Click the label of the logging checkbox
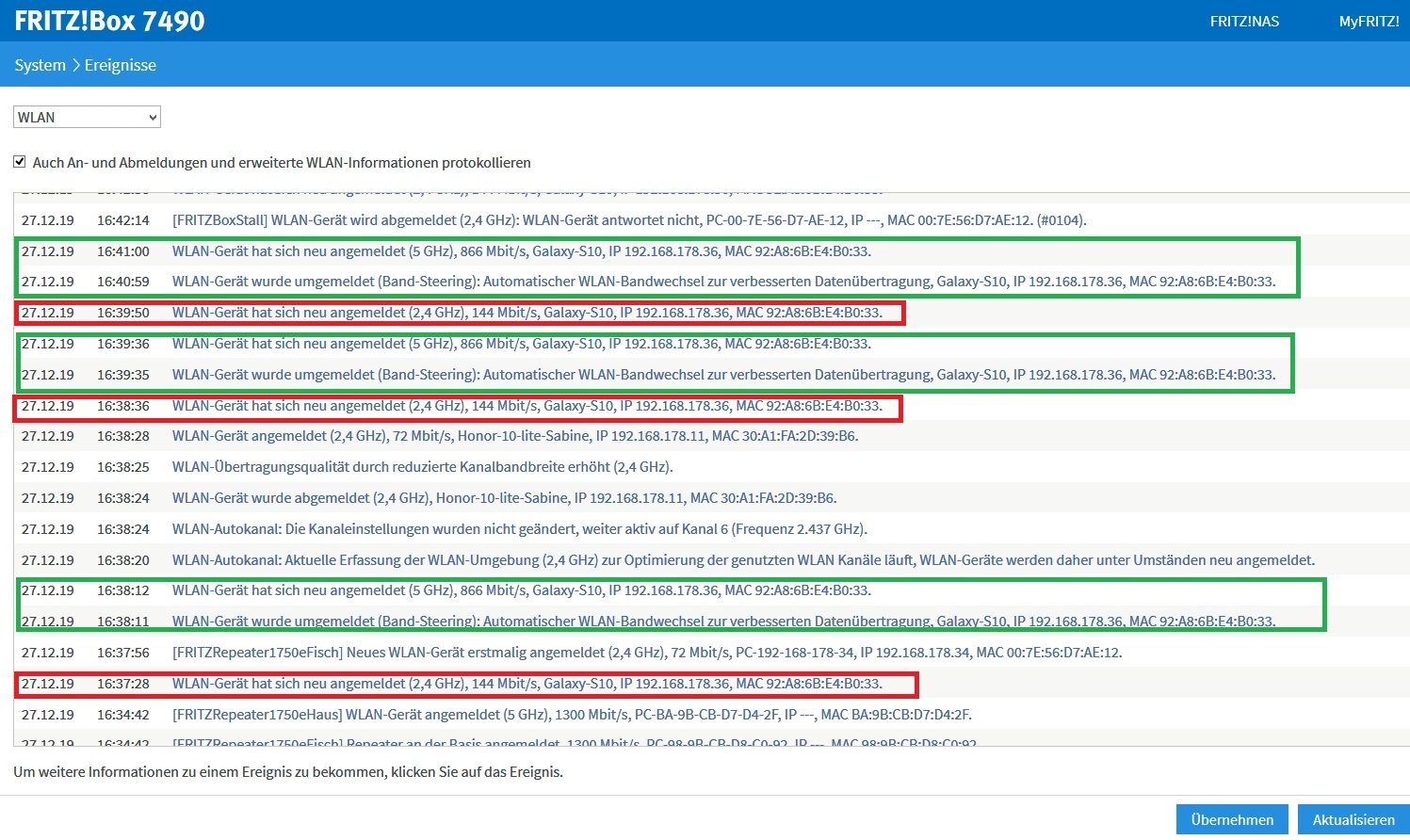Viewport: 1410px width, 840px height. (x=282, y=162)
